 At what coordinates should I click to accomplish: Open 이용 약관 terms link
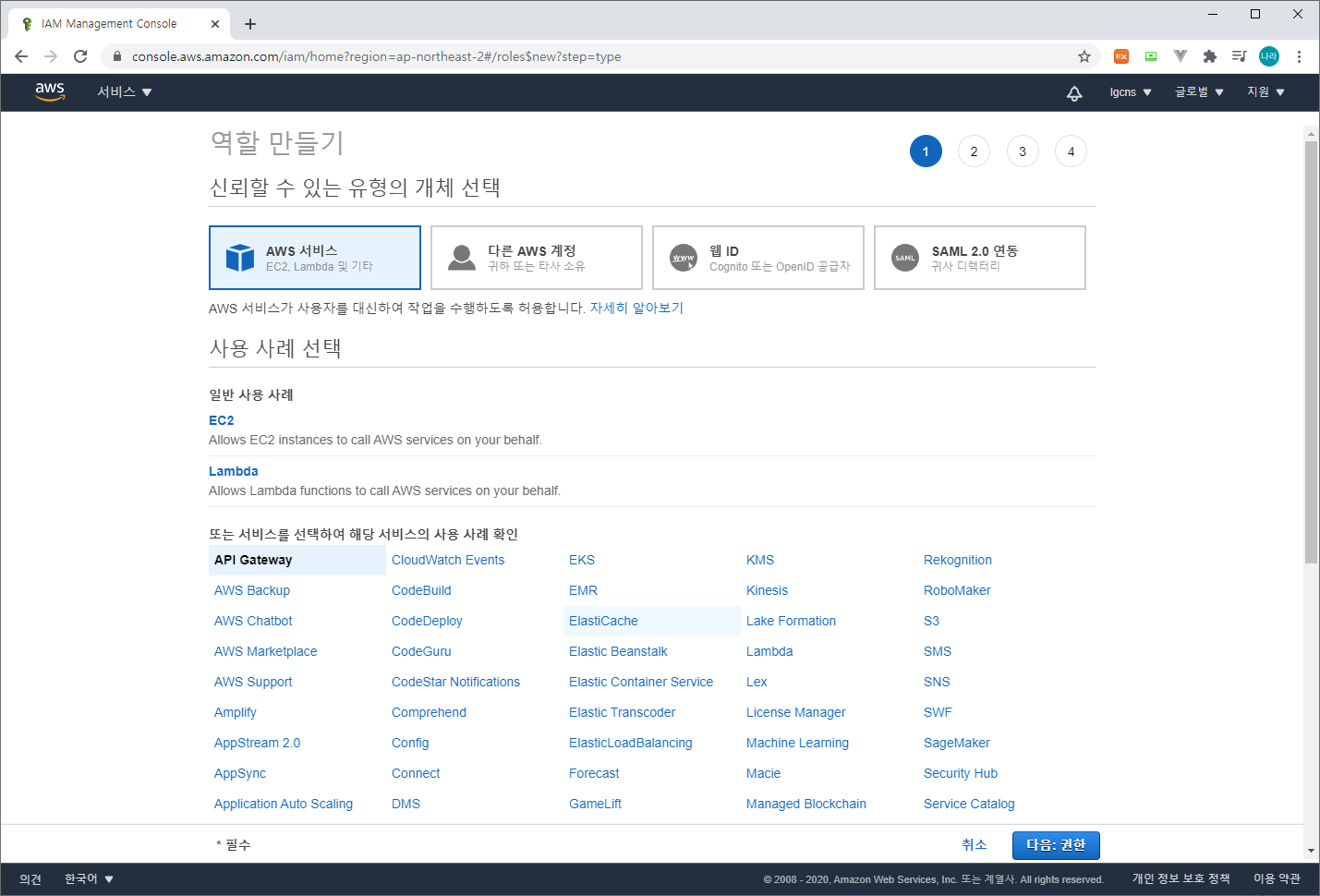[x=1277, y=878]
